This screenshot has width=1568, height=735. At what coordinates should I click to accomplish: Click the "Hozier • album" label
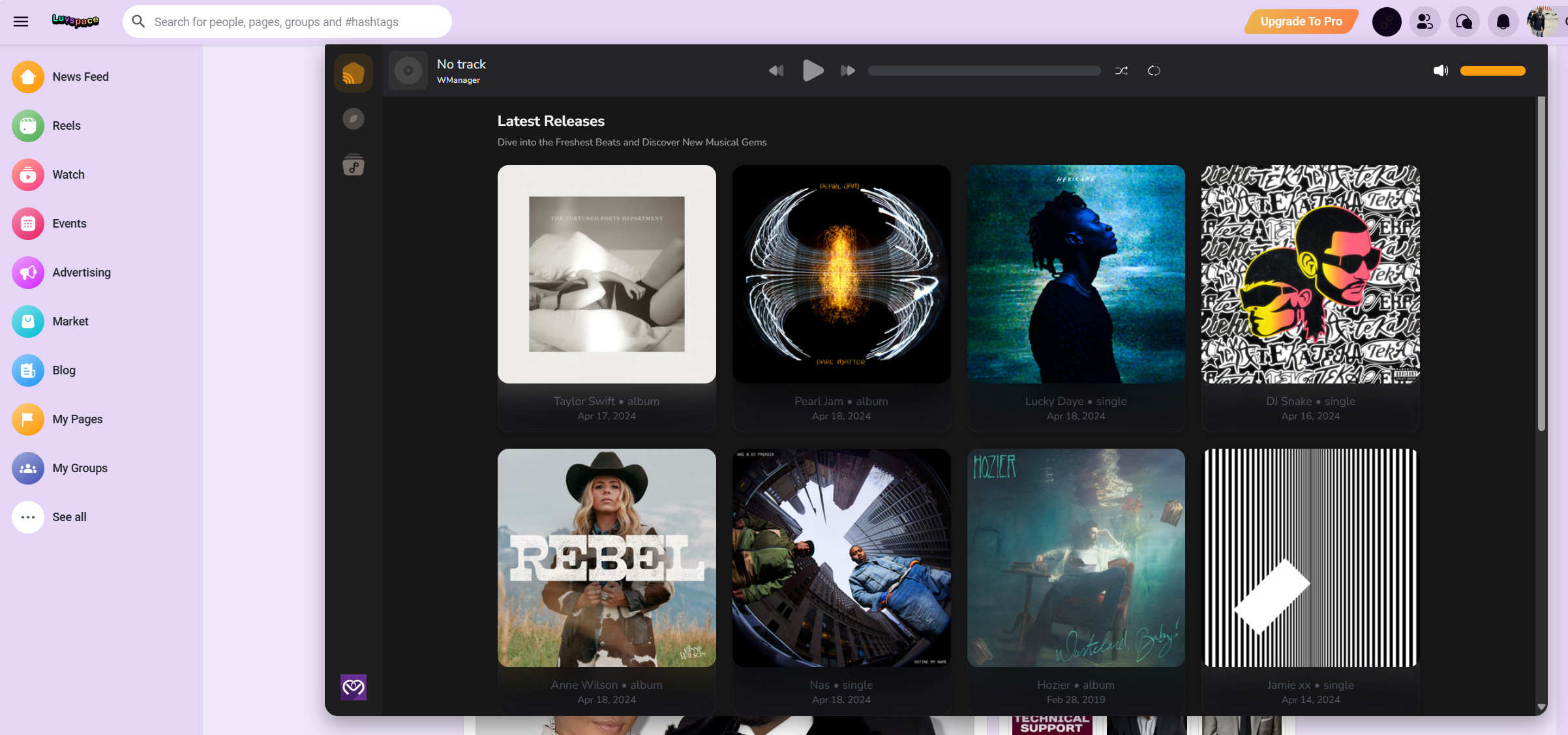point(1076,685)
